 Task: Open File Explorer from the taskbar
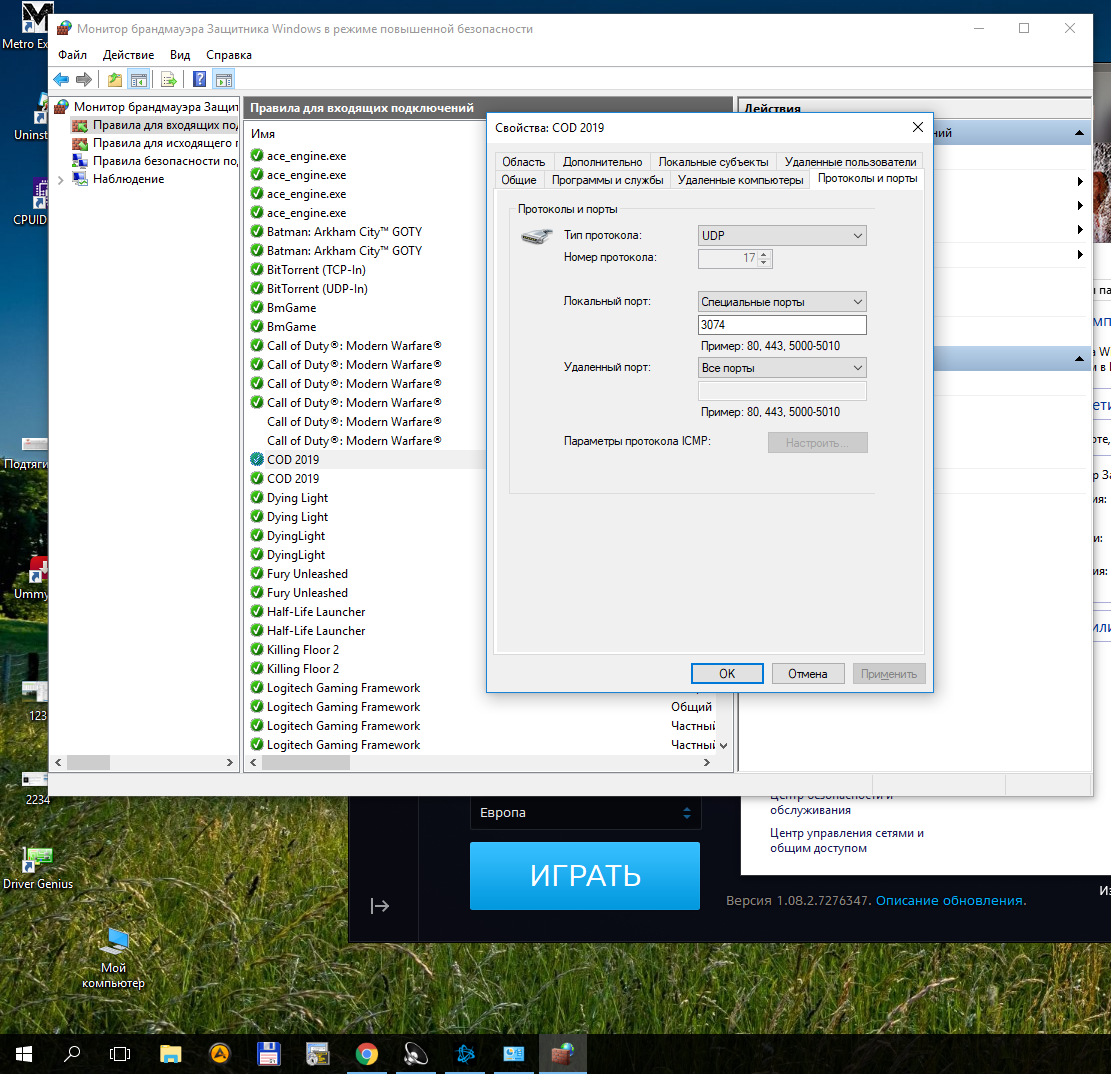170,1054
